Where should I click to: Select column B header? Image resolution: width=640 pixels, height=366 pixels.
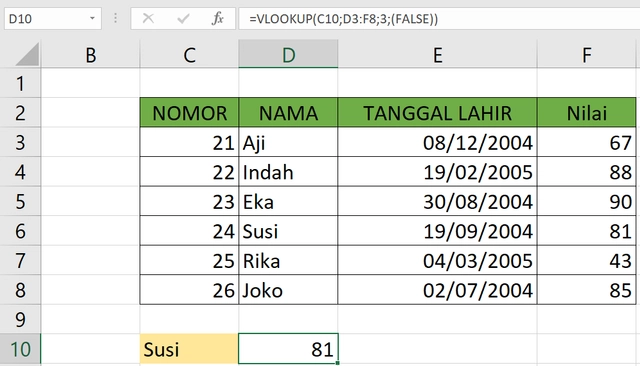point(90,54)
